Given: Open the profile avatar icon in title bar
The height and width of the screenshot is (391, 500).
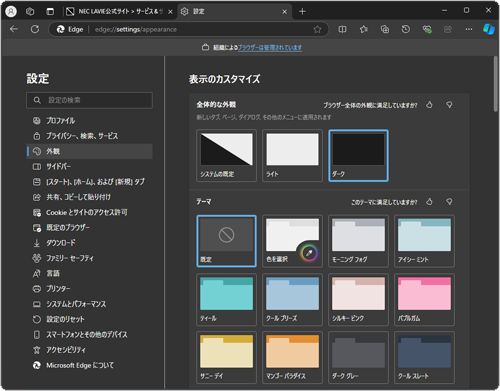Looking at the screenshot, I should point(11,11).
